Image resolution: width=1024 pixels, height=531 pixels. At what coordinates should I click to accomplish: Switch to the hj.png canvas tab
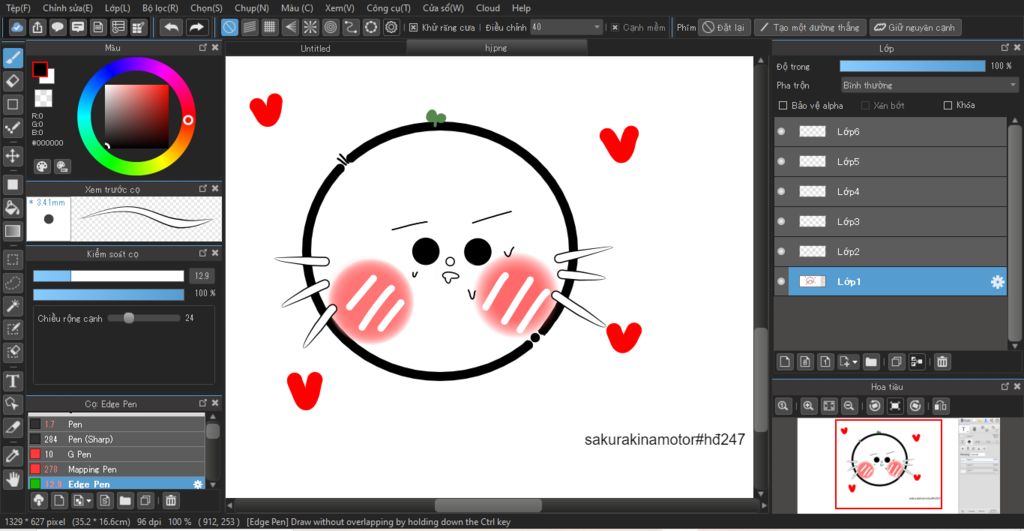click(x=496, y=48)
